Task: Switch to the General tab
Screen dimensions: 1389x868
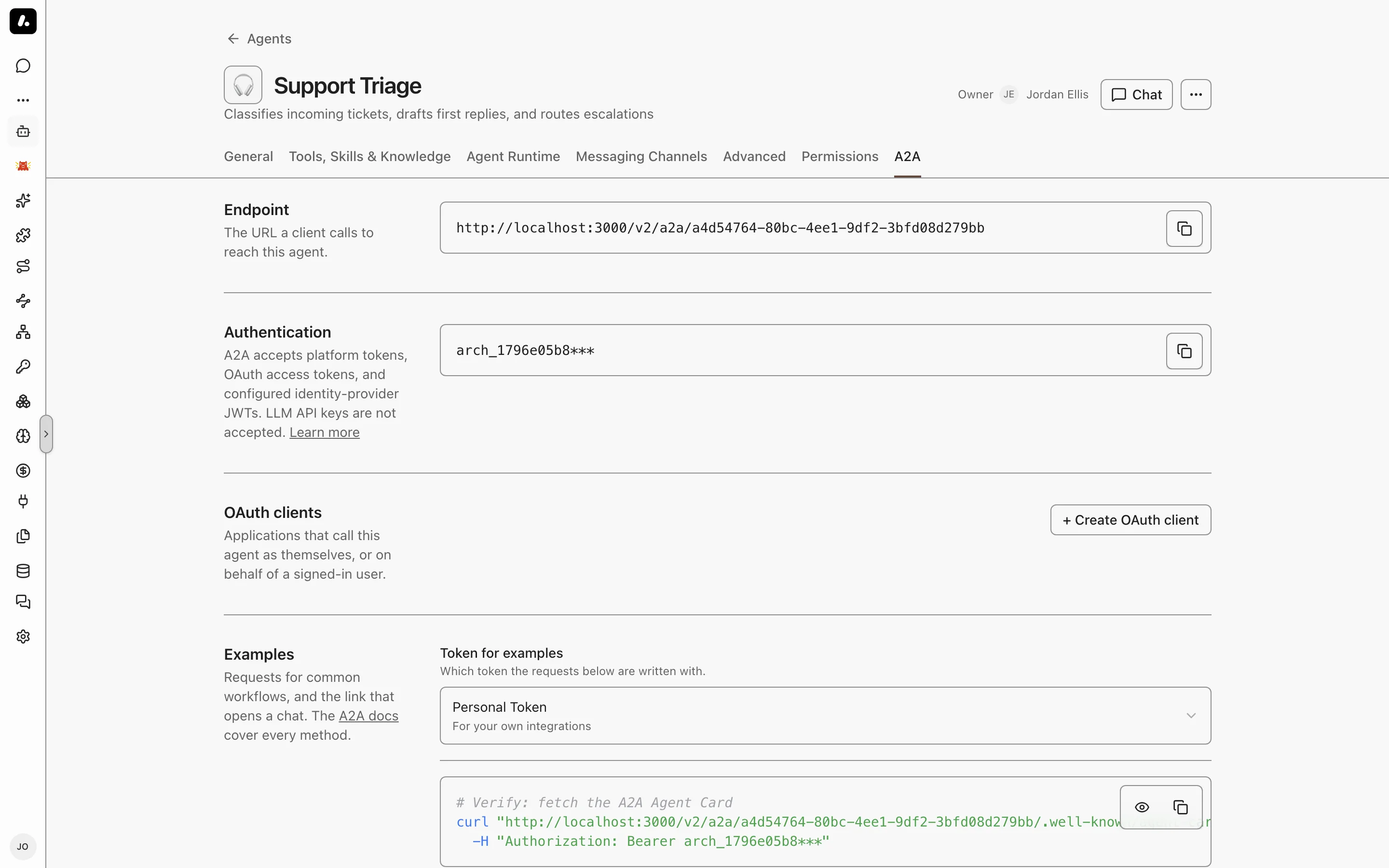Action: [248, 157]
